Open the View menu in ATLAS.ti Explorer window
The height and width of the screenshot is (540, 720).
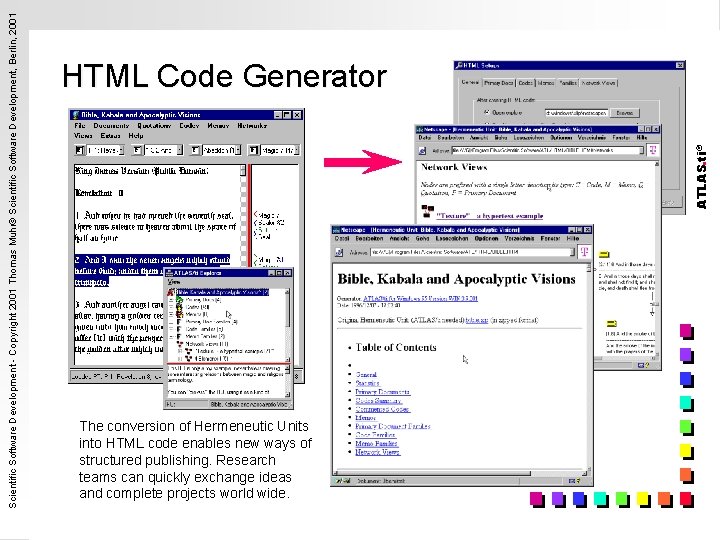(174, 282)
